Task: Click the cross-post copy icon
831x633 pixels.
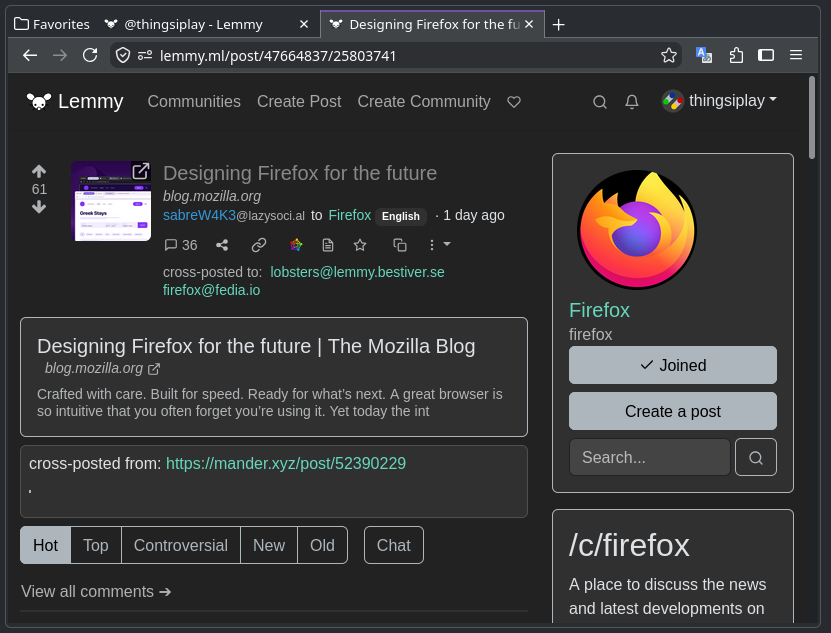Action: [x=400, y=245]
